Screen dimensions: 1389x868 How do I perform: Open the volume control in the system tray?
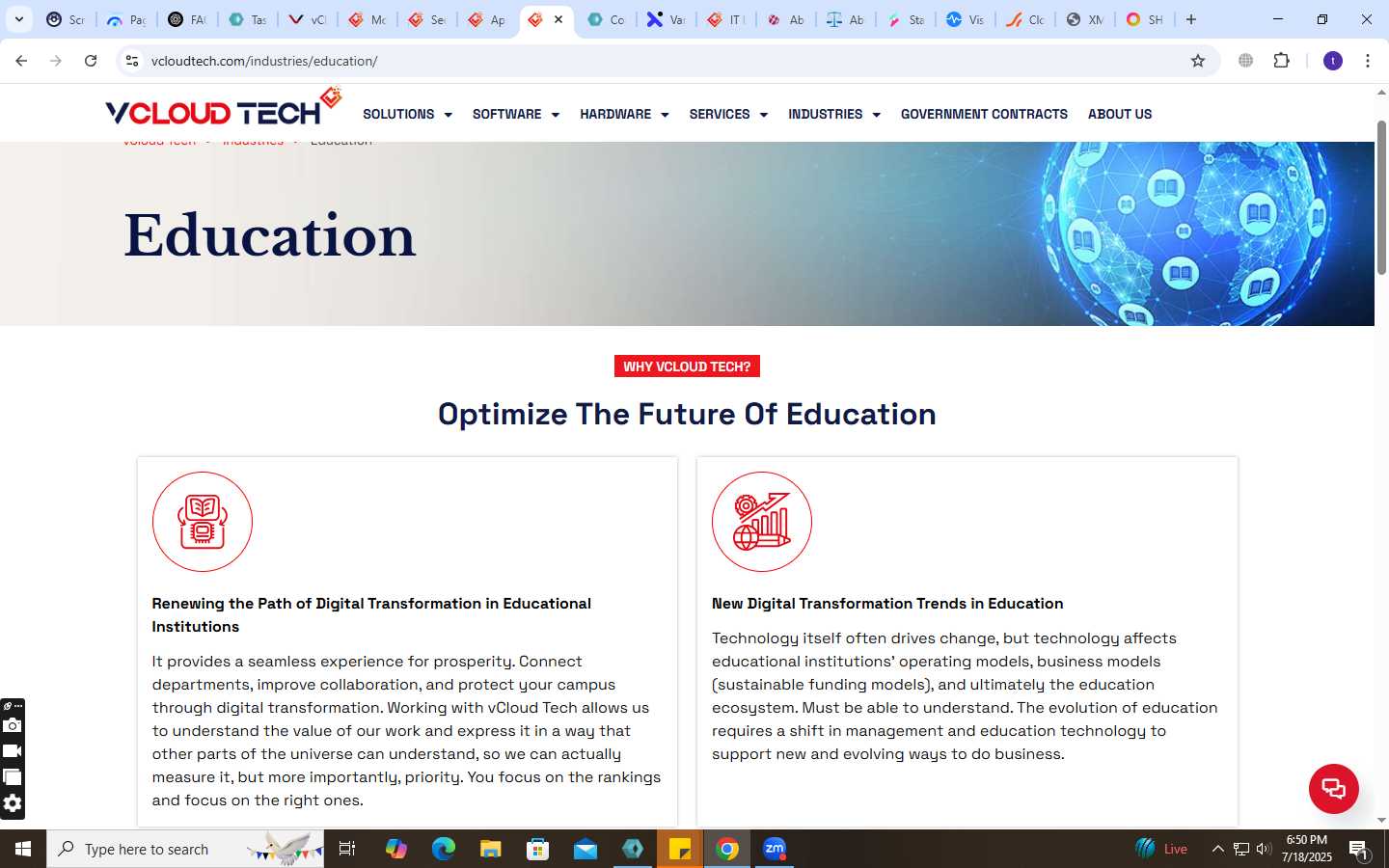tap(1264, 849)
